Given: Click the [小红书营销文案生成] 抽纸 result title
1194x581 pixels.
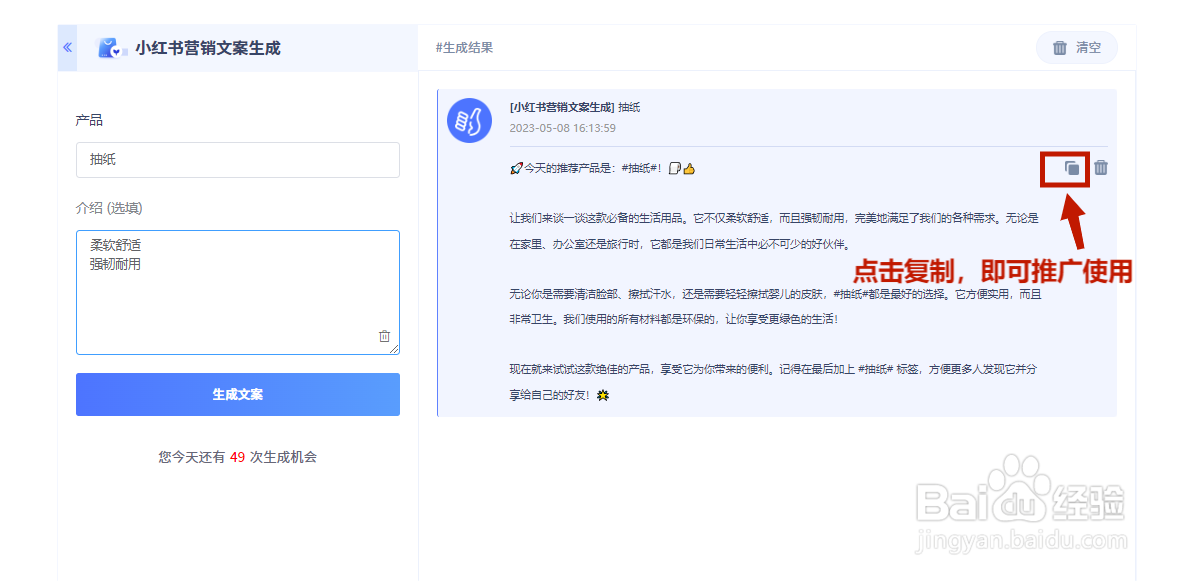Looking at the screenshot, I should [575, 107].
